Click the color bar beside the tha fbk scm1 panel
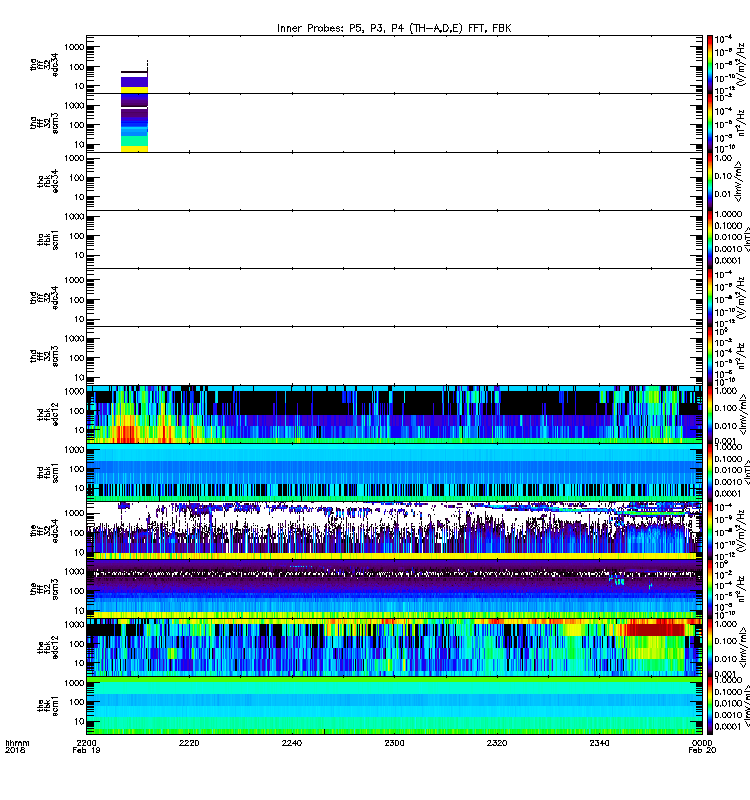Viewport: 750px width, 800px height. point(710,239)
